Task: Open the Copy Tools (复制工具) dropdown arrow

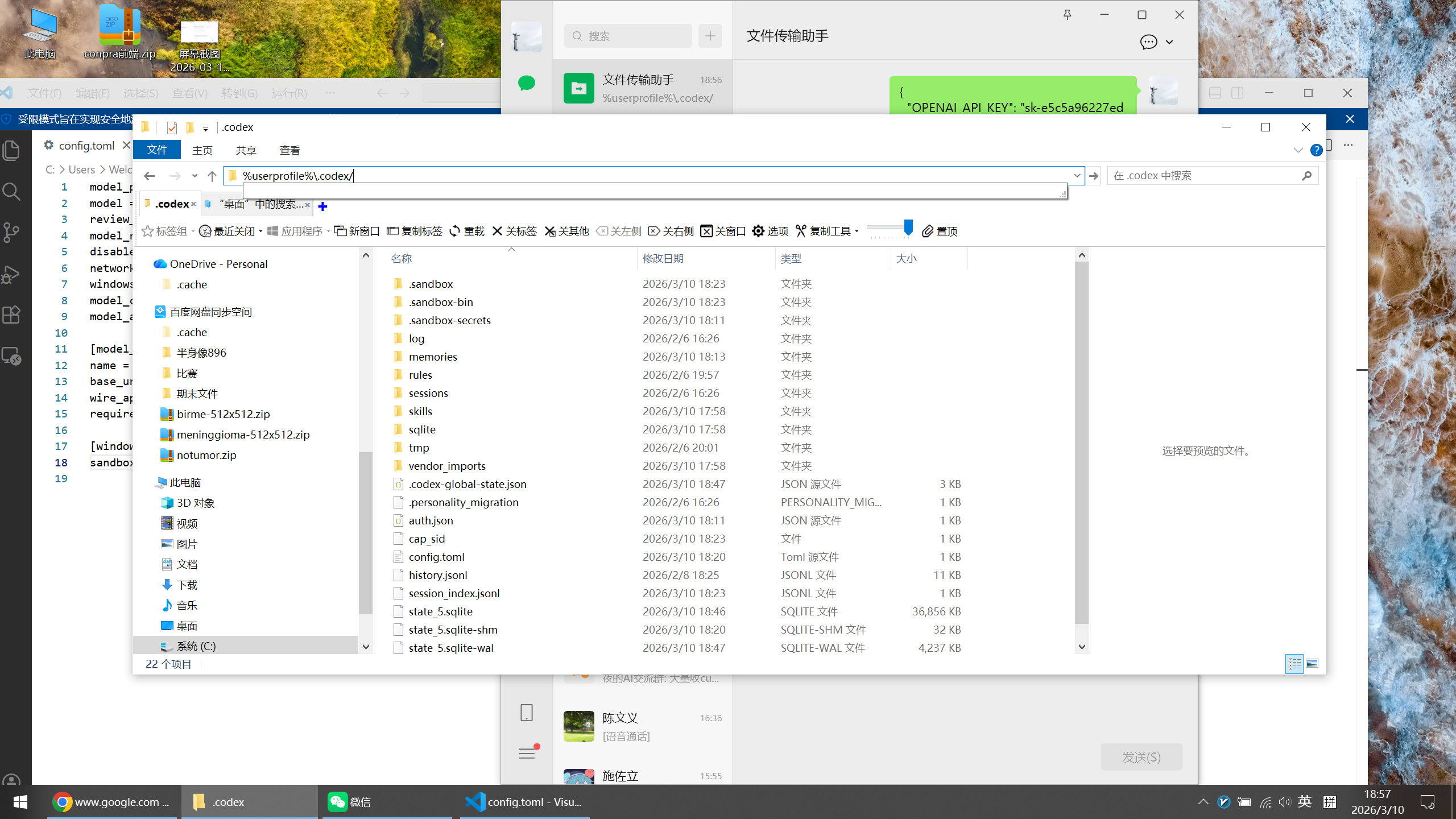Action: pos(857,231)
